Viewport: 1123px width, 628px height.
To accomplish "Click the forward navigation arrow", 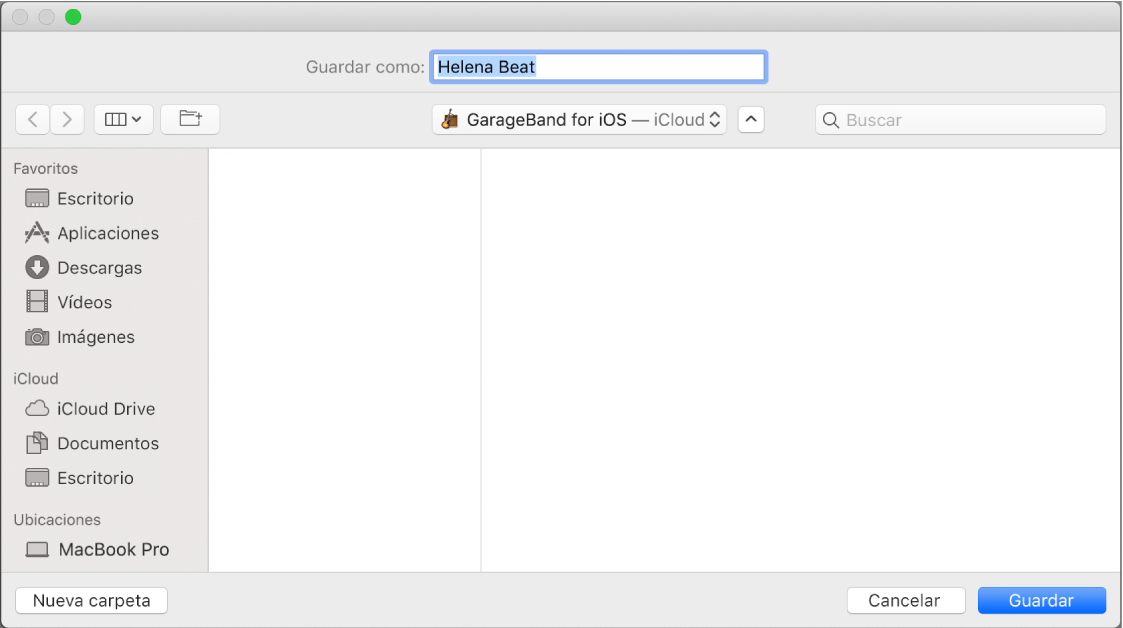I will pyautogui.click(x=67, y=120).
